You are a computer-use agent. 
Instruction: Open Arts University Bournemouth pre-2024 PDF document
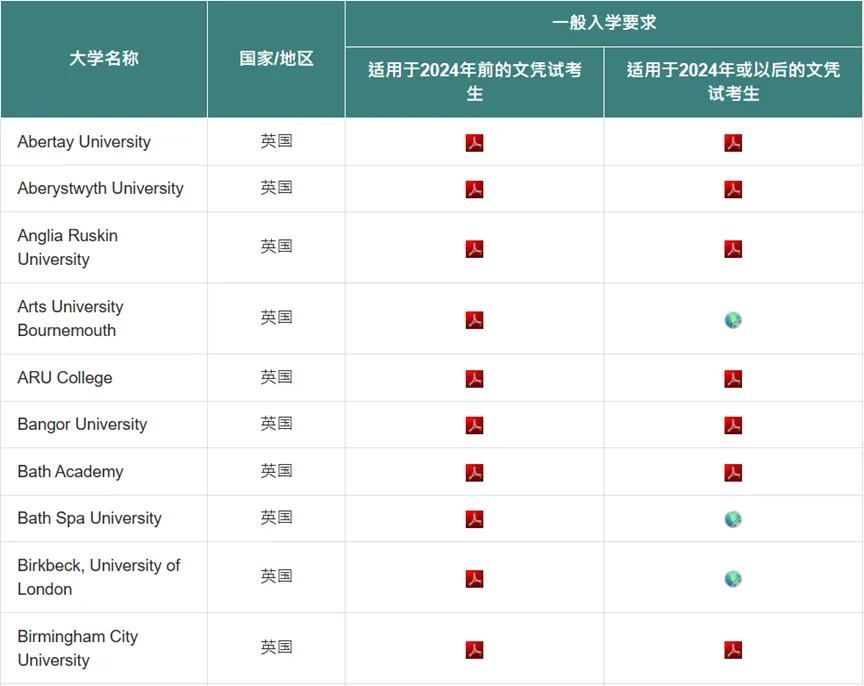click(473, 318)
